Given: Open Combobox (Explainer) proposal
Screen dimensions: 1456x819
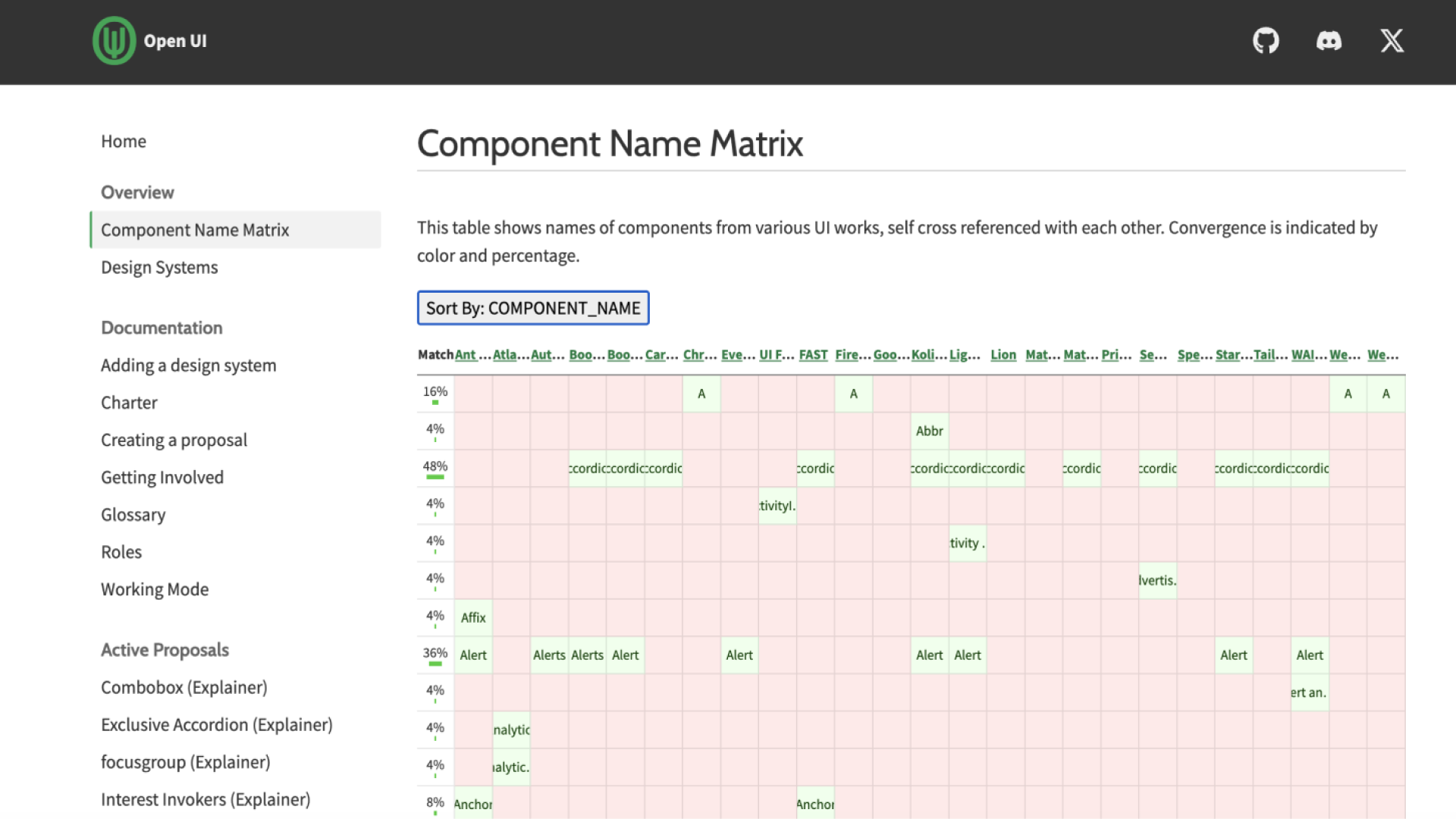Looking at the screenshot, I should (184, 687).
